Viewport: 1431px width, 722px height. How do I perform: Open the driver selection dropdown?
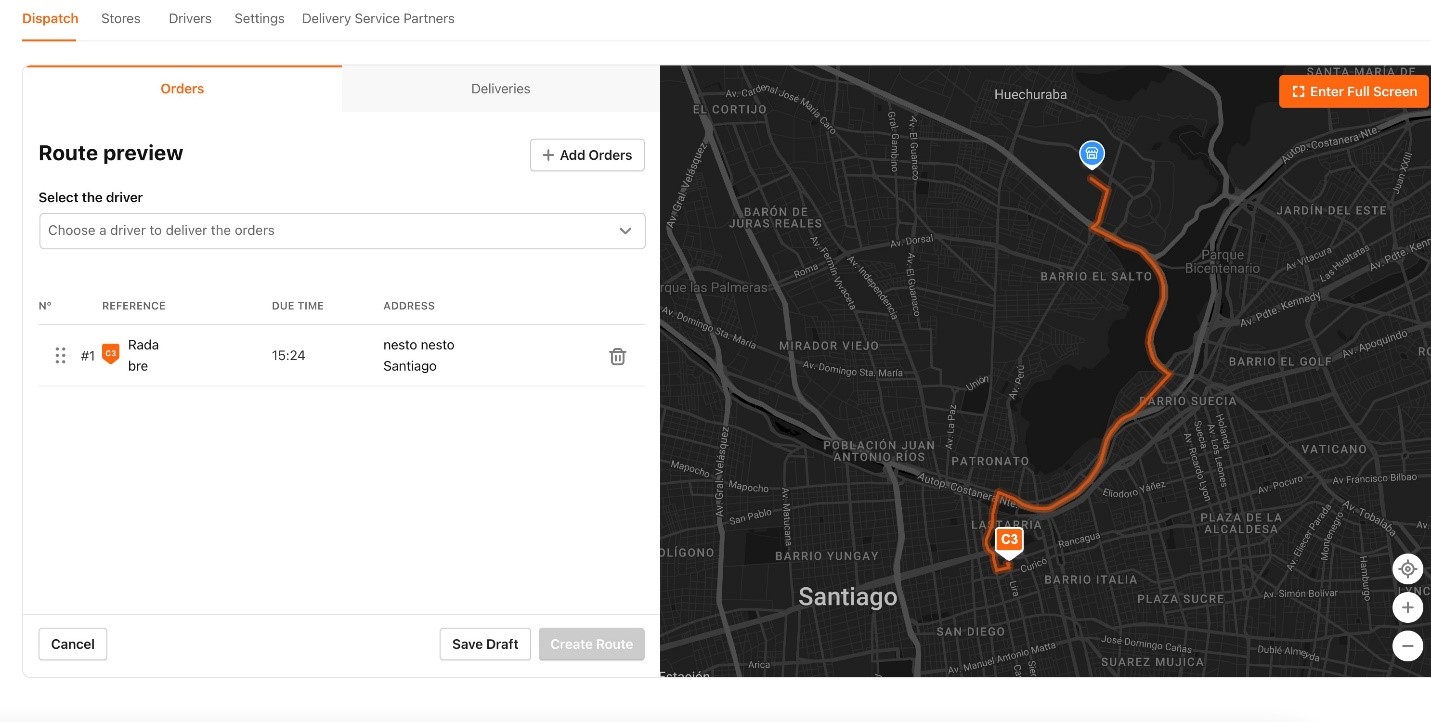[342, 230]
